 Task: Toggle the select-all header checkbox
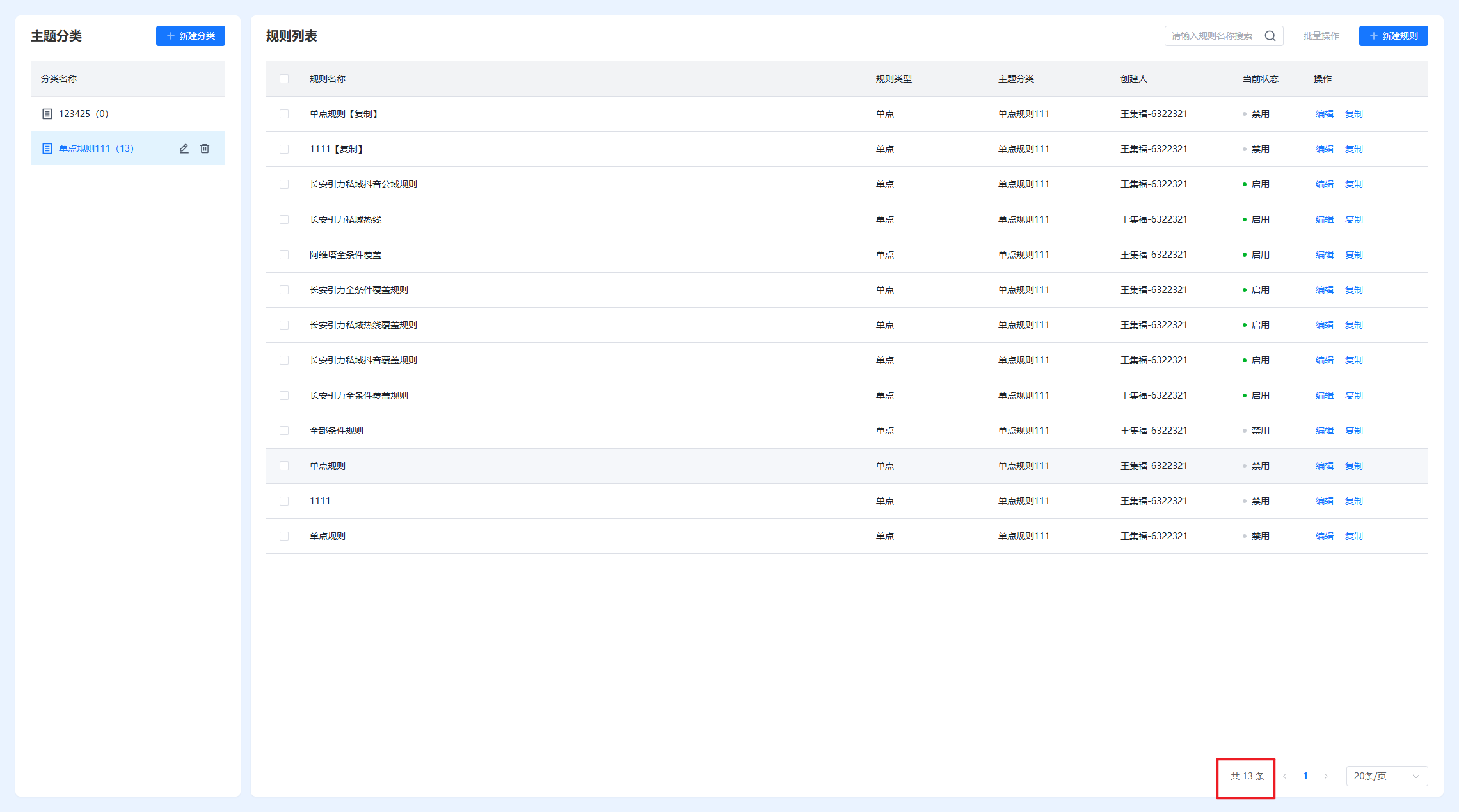284,79
